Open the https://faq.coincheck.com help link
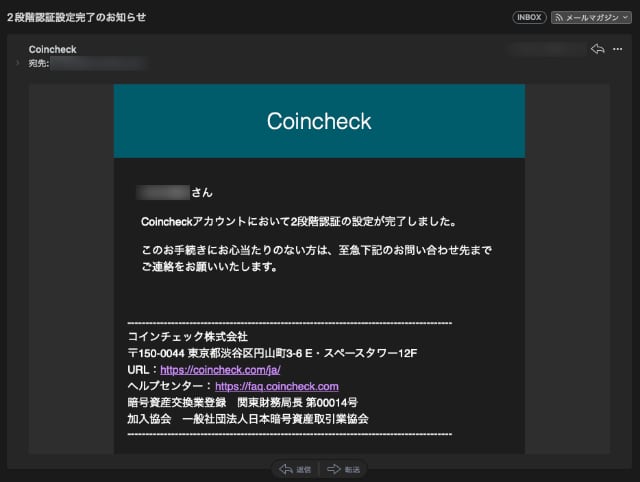The height and width of the screenshot is (482, 640). 277,386
